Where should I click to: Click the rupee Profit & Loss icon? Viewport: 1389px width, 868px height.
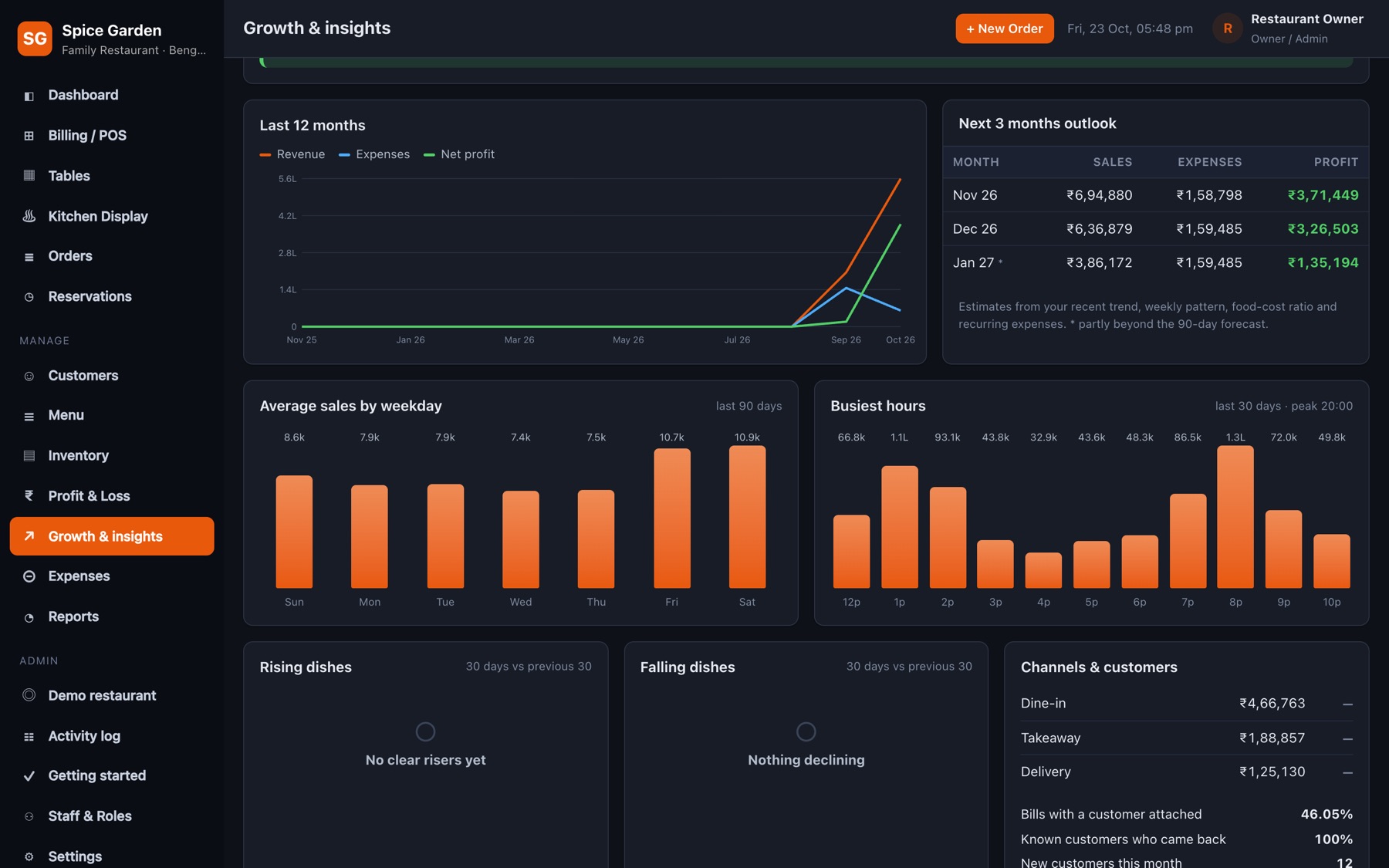click(29, 496)
